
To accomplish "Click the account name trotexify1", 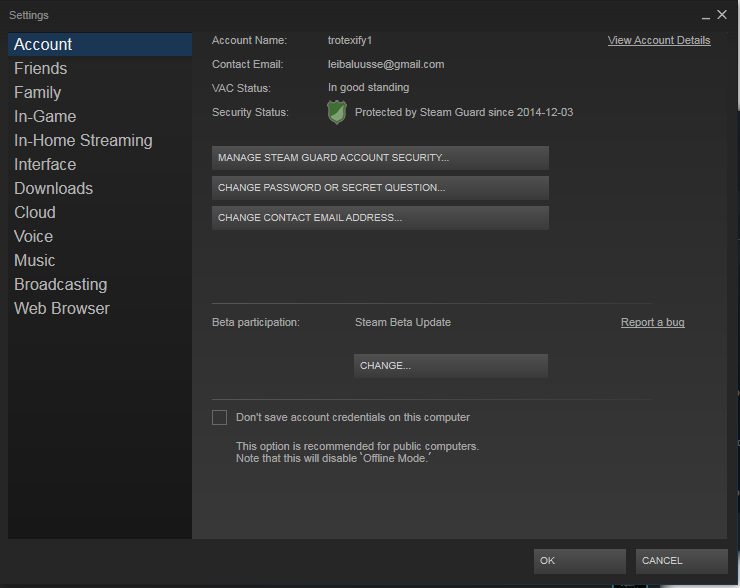I will [x=350, y=41].
